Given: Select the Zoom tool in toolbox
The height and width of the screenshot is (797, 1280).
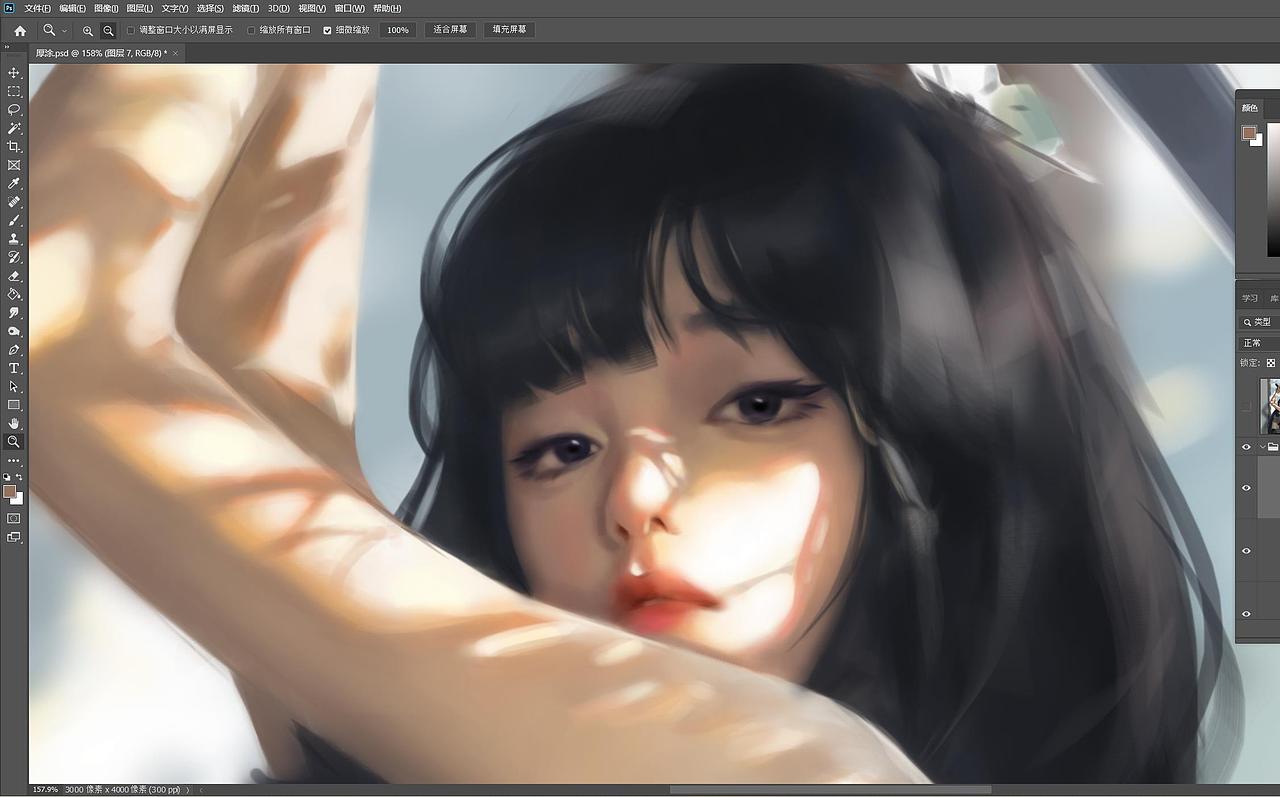Looking at the screenshot, I should click(14, 441).
